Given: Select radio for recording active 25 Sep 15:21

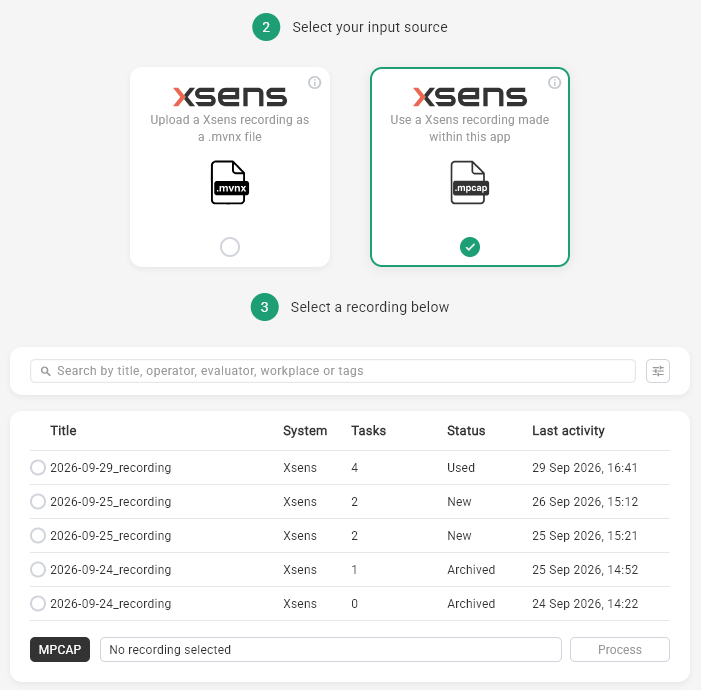Looking at the screenshot, I should [38, 535].
